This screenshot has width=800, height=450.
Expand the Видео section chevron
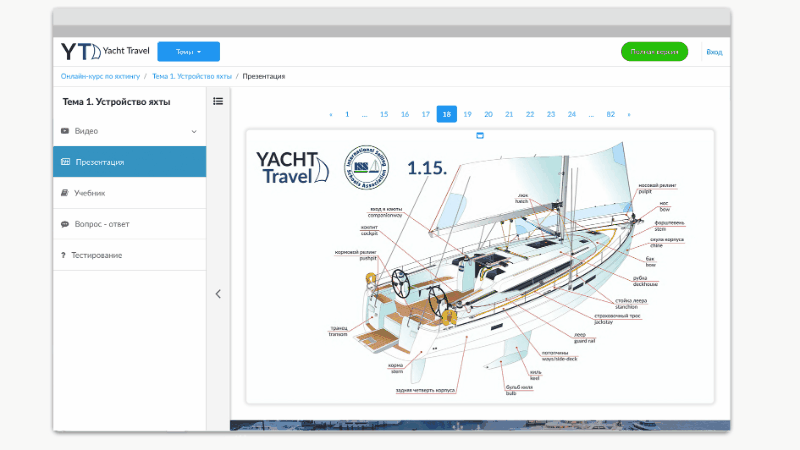point(194,131)
